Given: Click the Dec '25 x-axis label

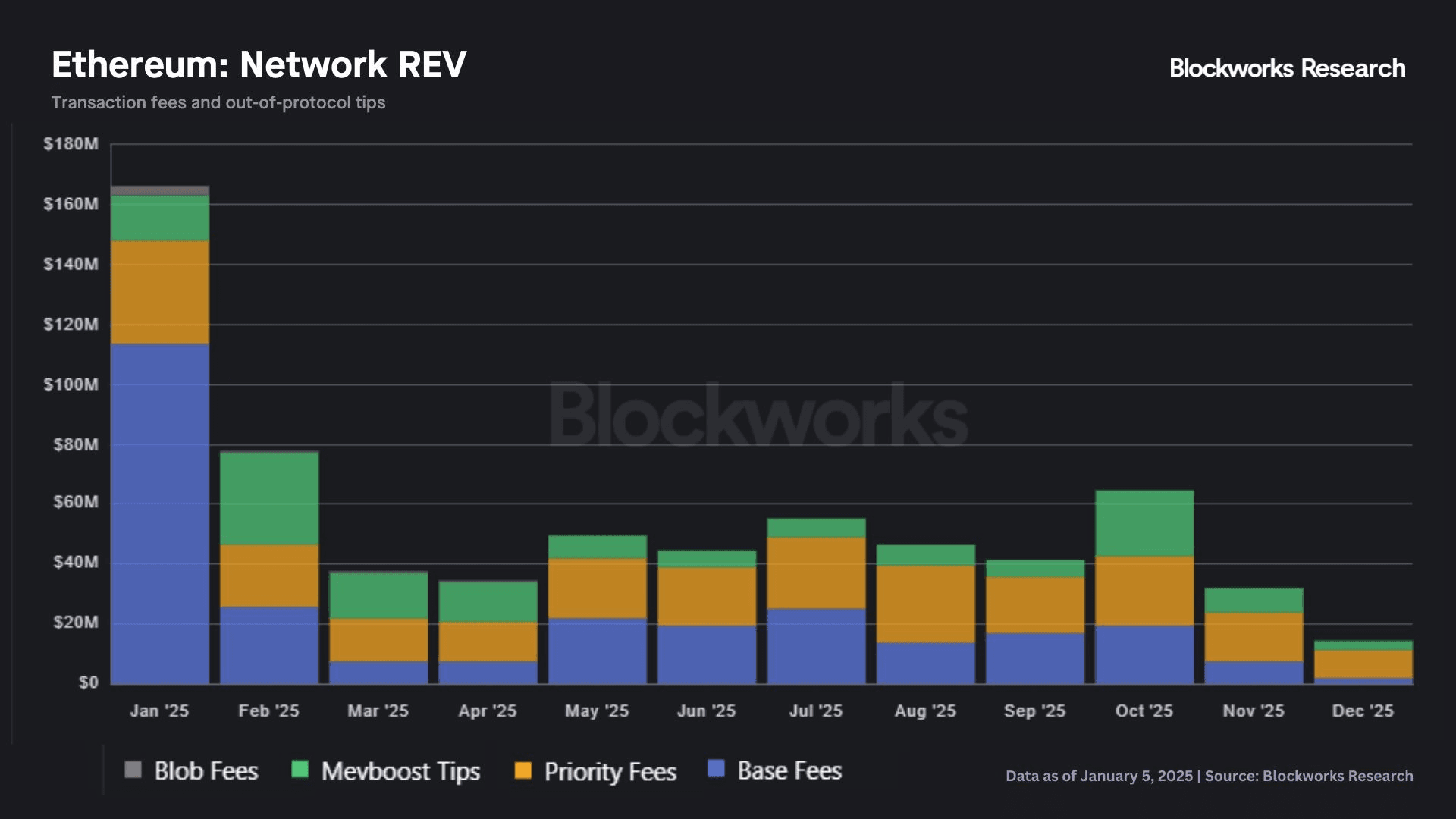Looking at the screenshot, I should point(1363,711).
